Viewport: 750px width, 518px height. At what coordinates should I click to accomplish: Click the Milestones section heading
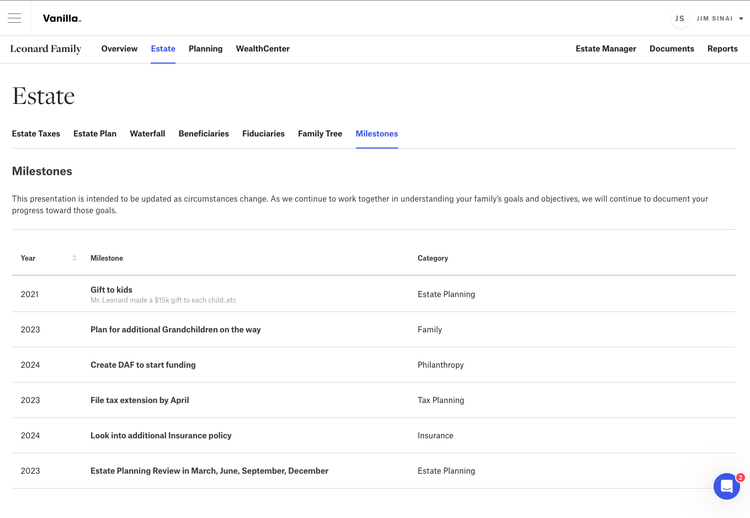(x=42, y=171)
